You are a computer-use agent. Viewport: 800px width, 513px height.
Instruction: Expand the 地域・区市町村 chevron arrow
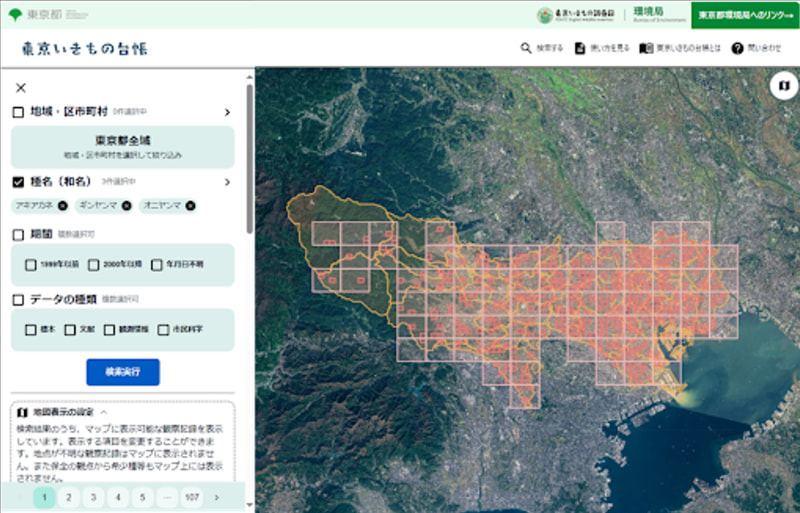point(227,112)
